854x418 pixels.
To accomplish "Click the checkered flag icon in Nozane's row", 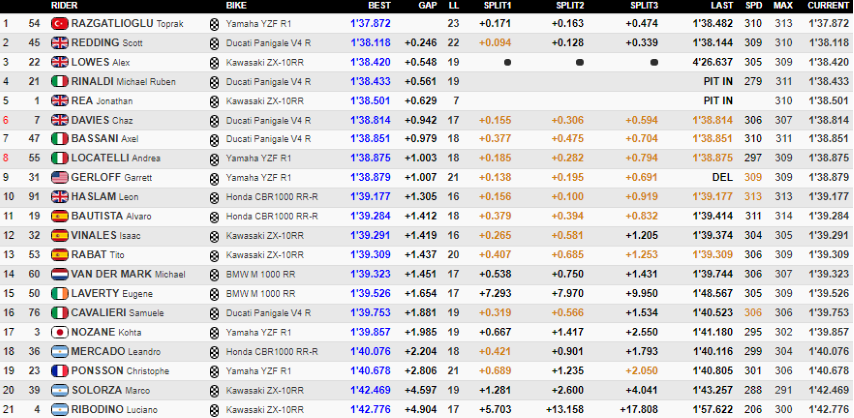I will (x=214, y=332).
